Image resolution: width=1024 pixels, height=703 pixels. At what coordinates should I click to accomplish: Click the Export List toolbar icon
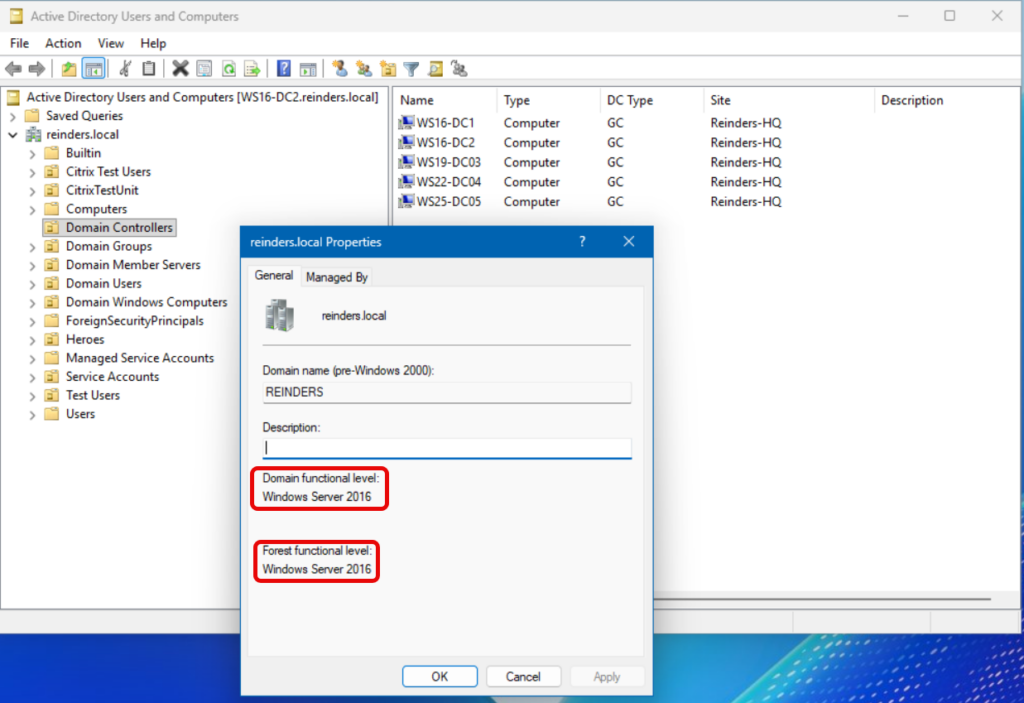coord(252,69)
